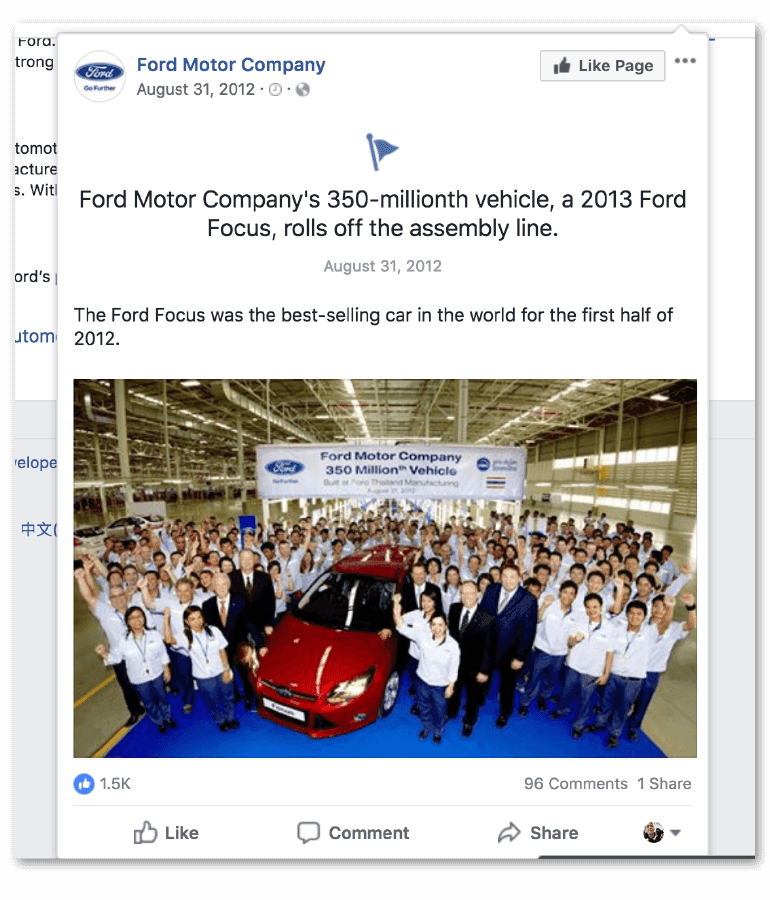This screenshot has width=770, height=900.
Task: Click the Comment speech bubble button
Action: pos(353,832)
